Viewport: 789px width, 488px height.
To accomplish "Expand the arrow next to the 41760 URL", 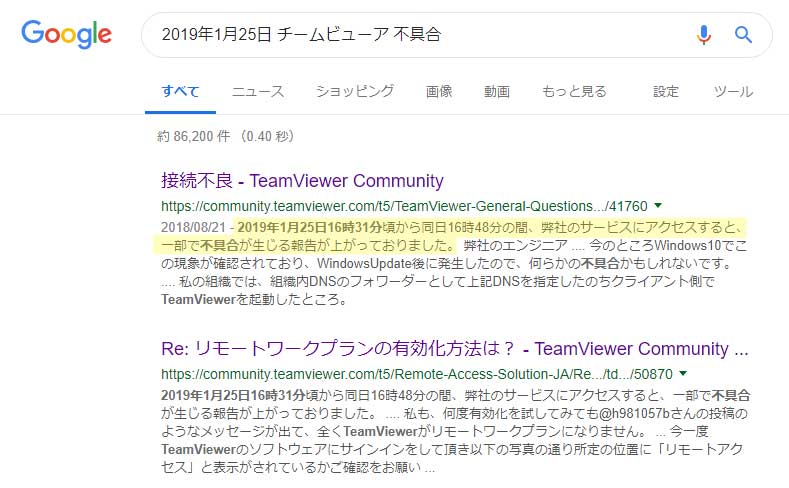I will [658, 205].
